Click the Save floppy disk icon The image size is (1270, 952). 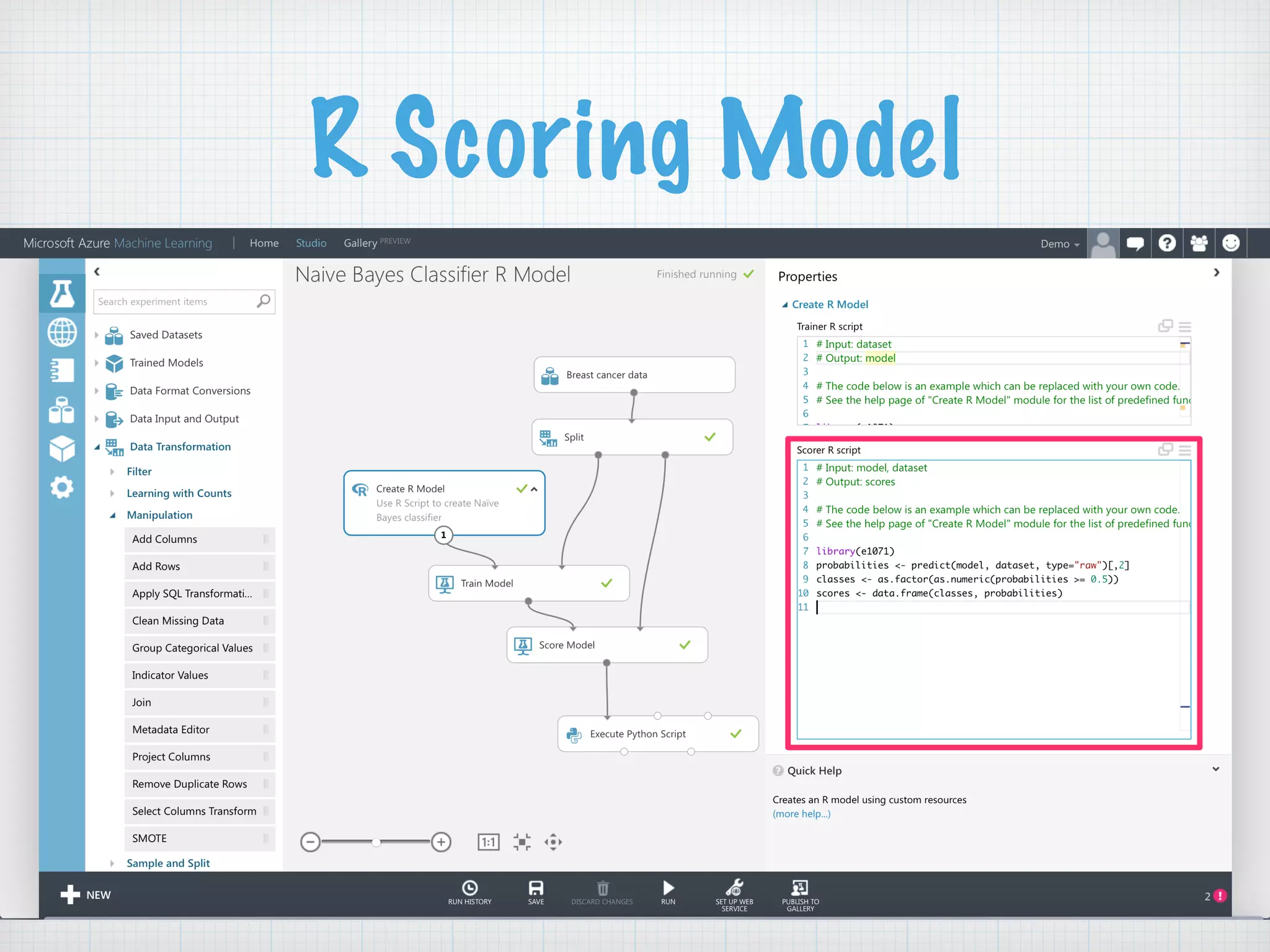click(x=536, y=888)
